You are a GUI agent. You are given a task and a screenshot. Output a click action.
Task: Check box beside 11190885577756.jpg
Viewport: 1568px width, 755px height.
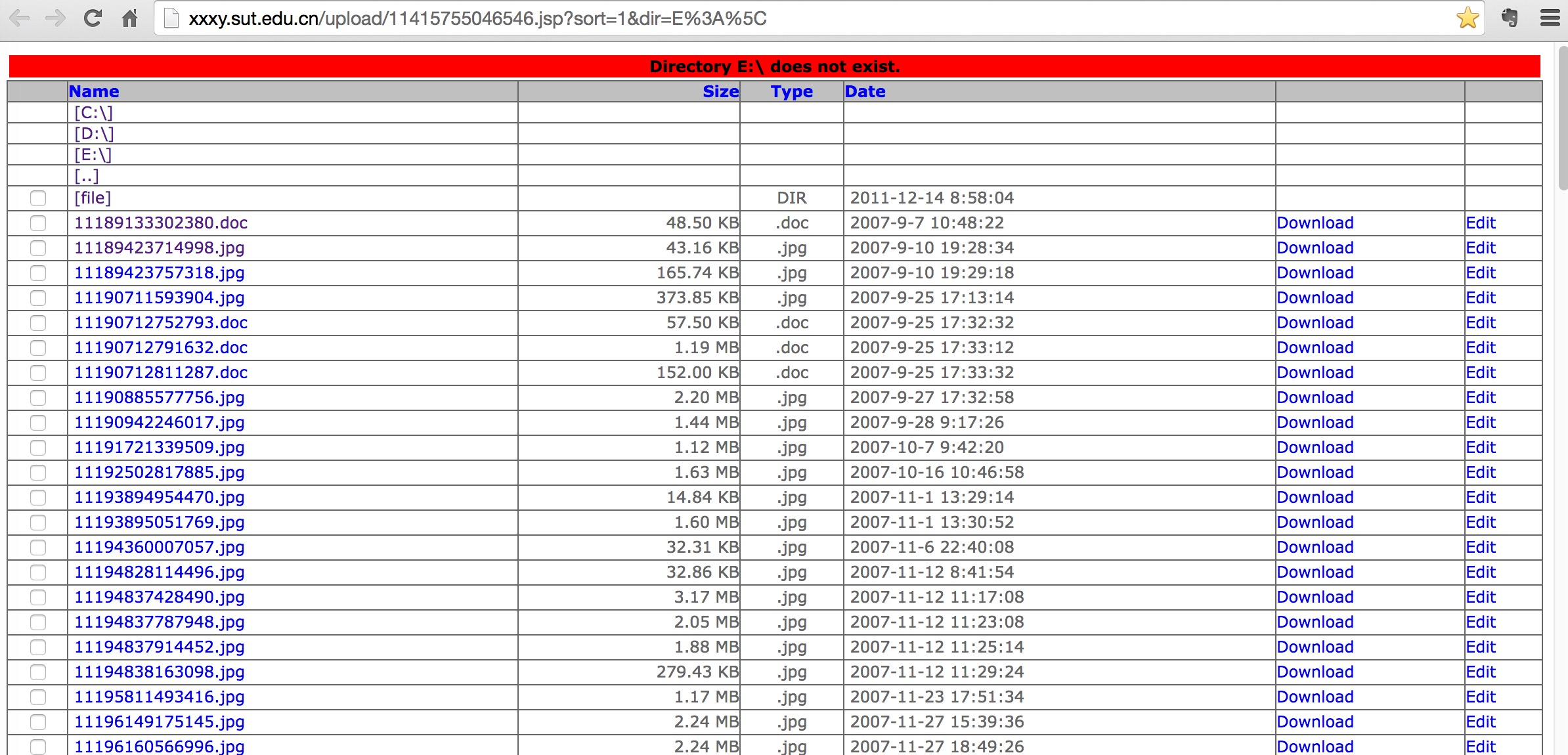(x=38, y=397)
